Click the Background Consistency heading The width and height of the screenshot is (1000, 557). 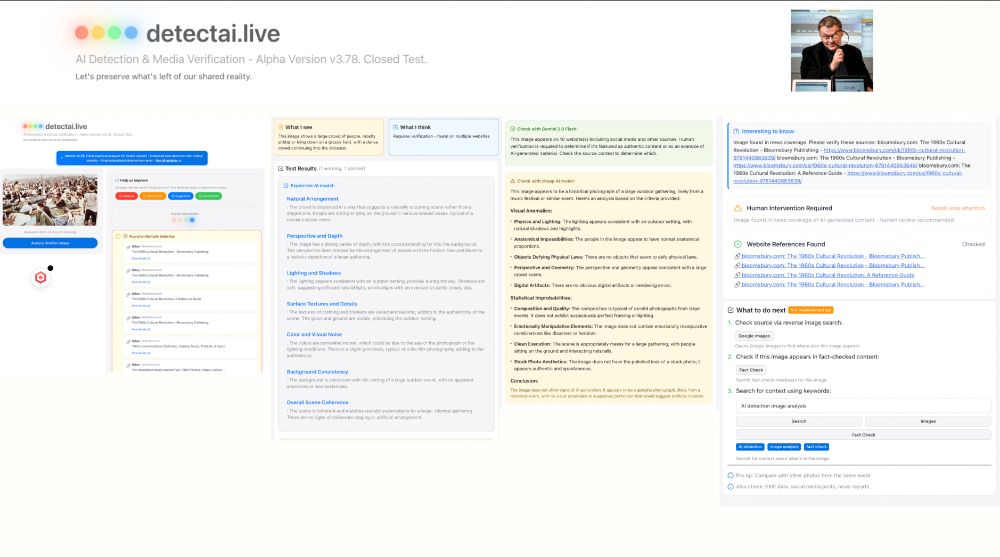tap(318, 372)
